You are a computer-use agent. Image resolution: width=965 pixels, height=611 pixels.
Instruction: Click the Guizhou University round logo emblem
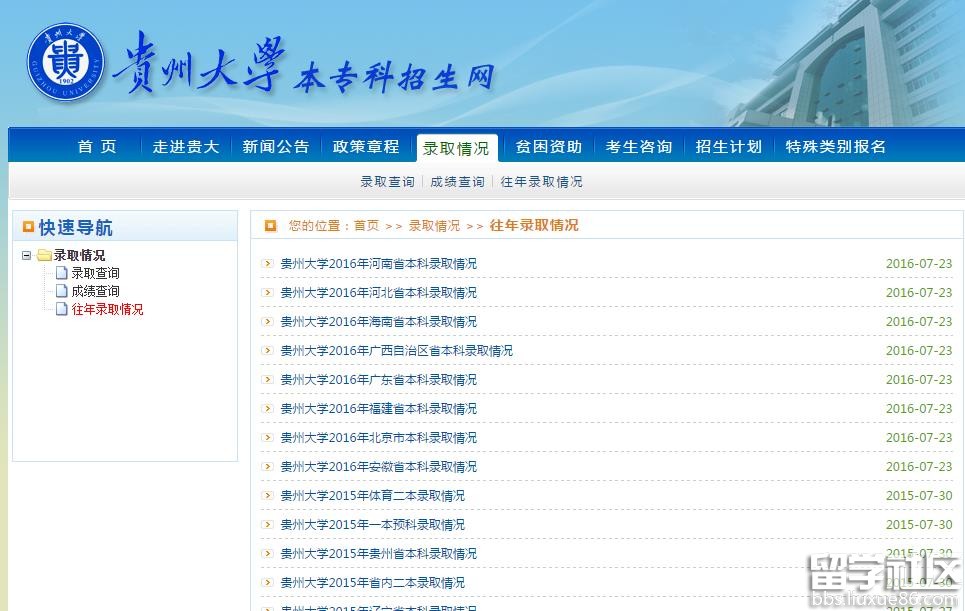coord(66,62)
